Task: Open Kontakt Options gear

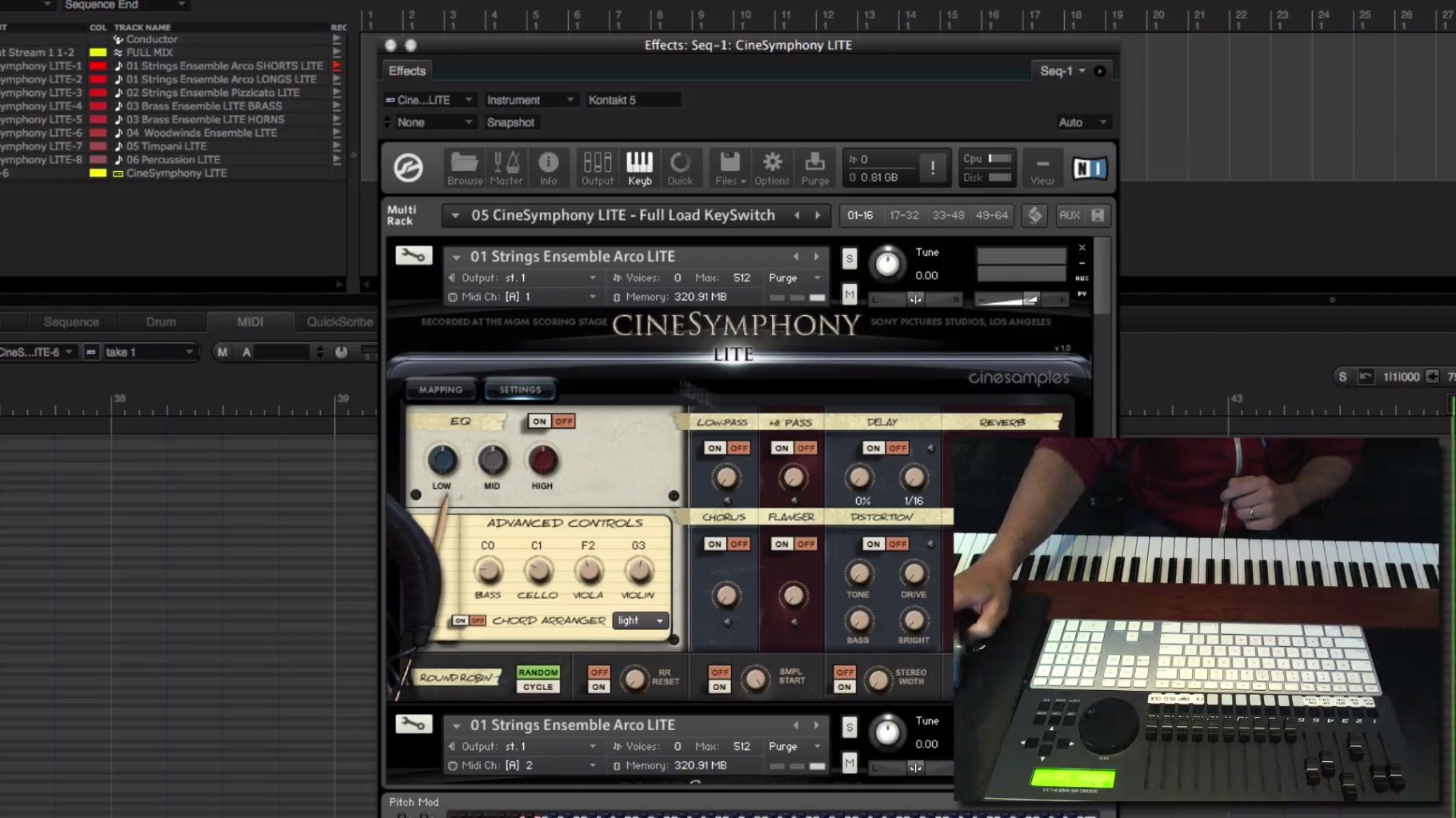Action: (772, 168)
